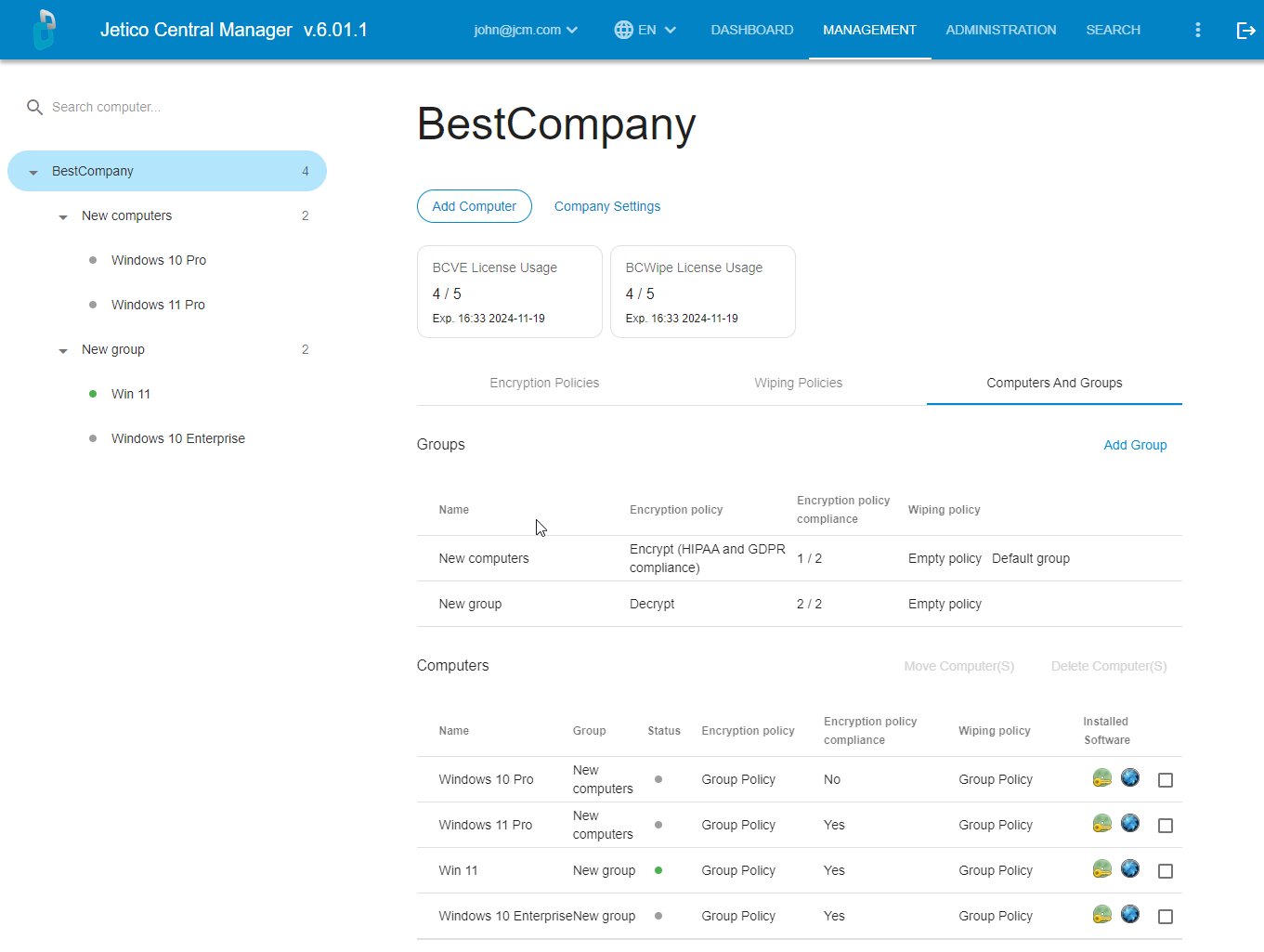Open Company Settings link
Viewport: 1264px width, 952px height.
pyautogui.click(x=607, y=206)
